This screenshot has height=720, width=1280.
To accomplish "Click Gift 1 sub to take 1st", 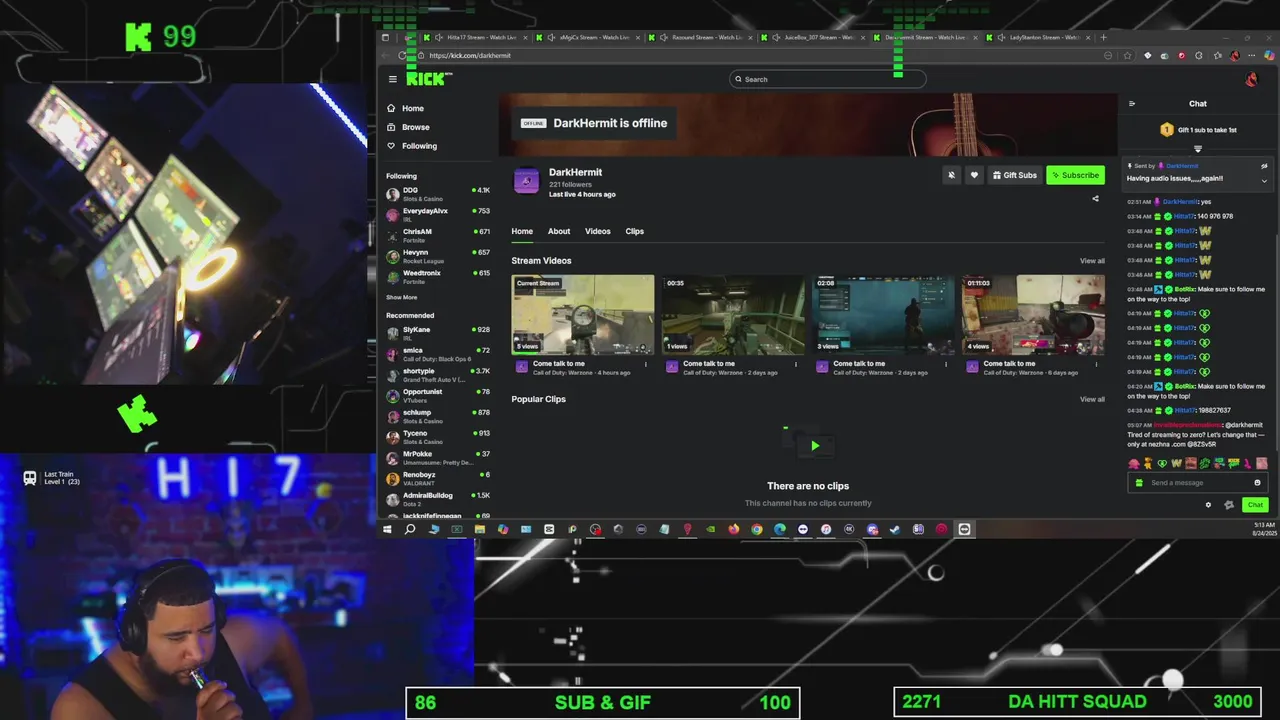I will [1198, 130].
